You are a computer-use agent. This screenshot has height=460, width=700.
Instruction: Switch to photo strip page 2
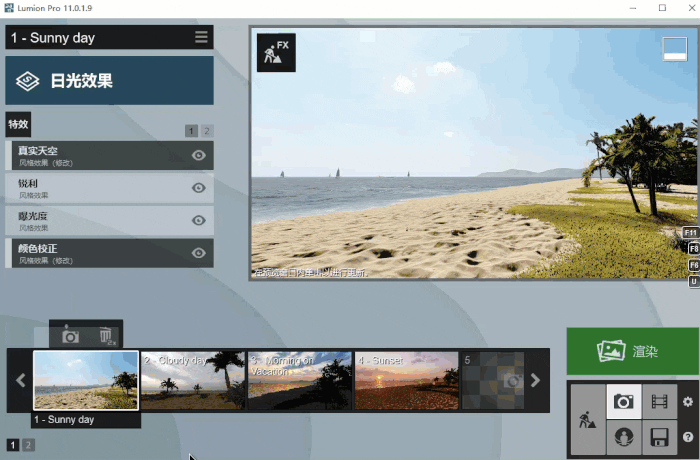(28, 445)
